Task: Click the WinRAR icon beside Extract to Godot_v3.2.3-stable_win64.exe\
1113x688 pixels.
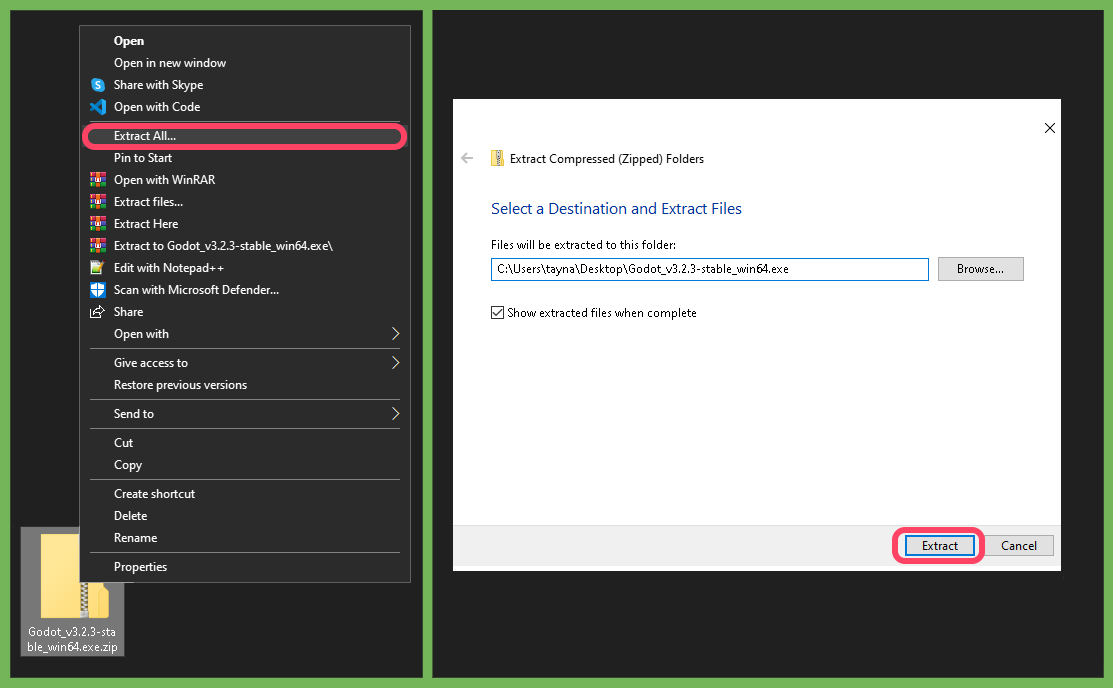Action: (98, 246)
